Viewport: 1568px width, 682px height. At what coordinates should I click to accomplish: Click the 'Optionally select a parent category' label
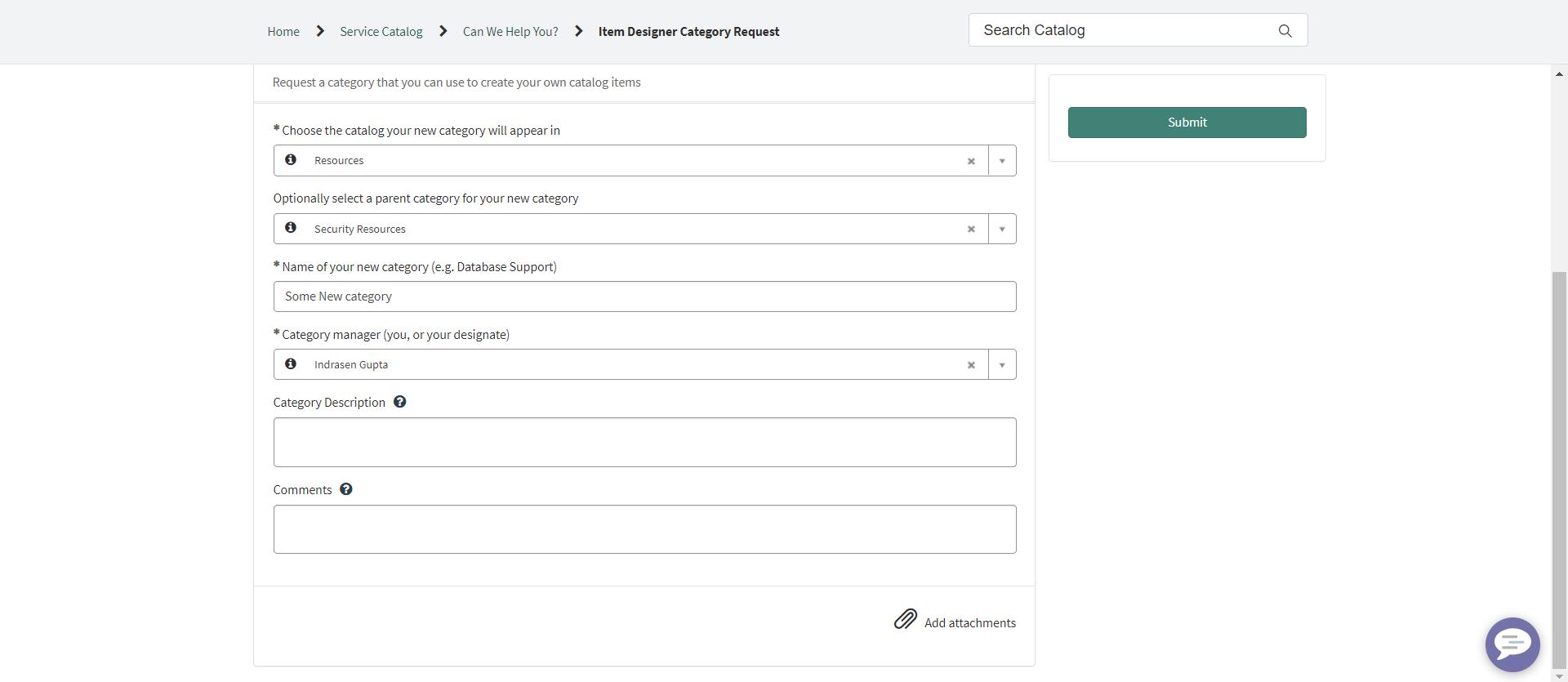tap(425, 198)
